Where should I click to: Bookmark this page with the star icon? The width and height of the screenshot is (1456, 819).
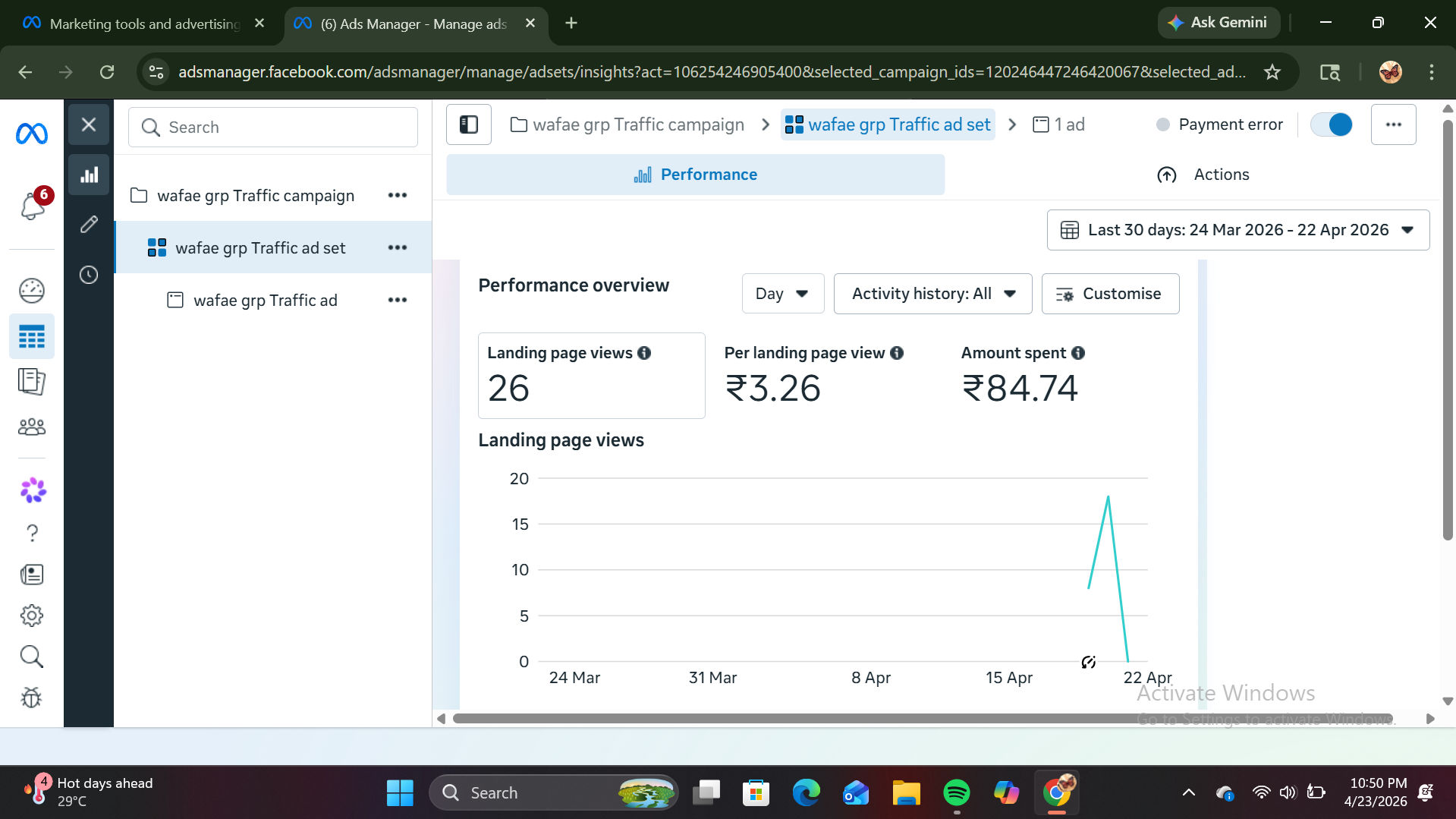[x=1272, y=72]
